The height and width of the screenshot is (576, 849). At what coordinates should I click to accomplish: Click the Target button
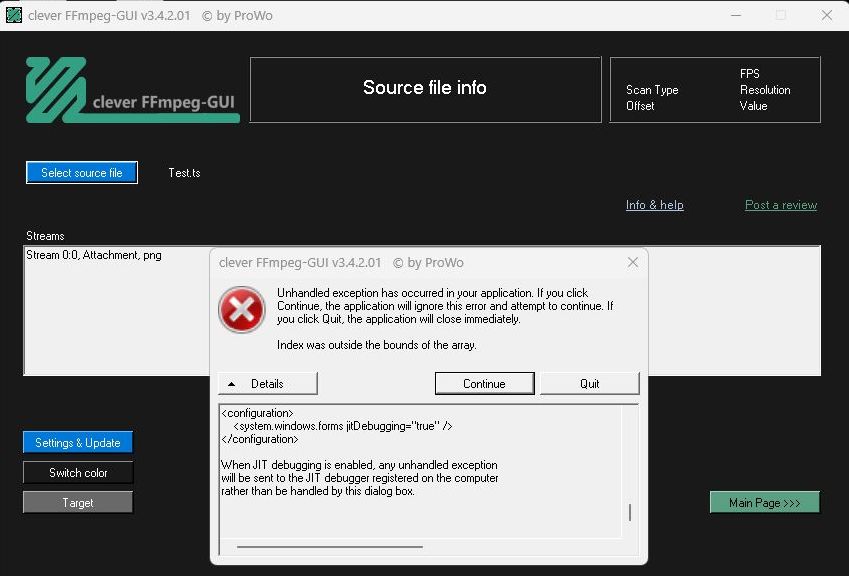[78, 503]
